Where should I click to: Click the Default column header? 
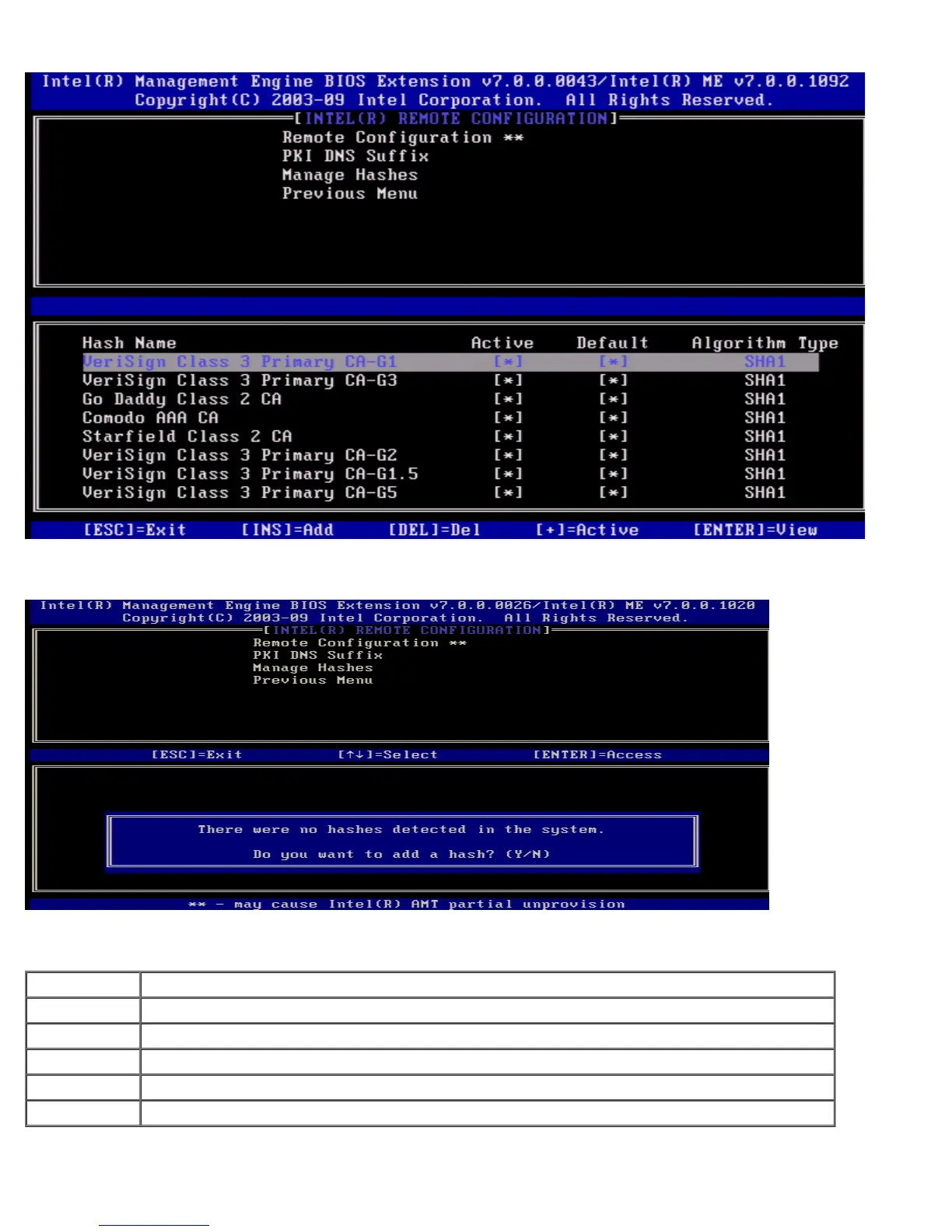[612, 343]
